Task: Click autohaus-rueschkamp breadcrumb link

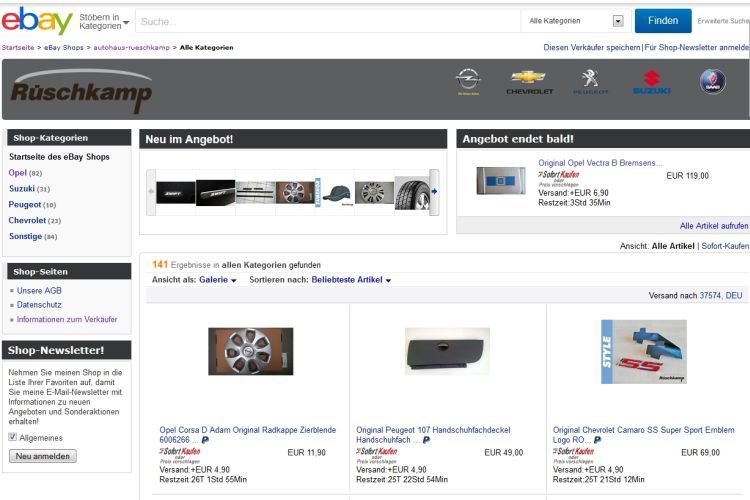Action: click(x=132, y=47)
